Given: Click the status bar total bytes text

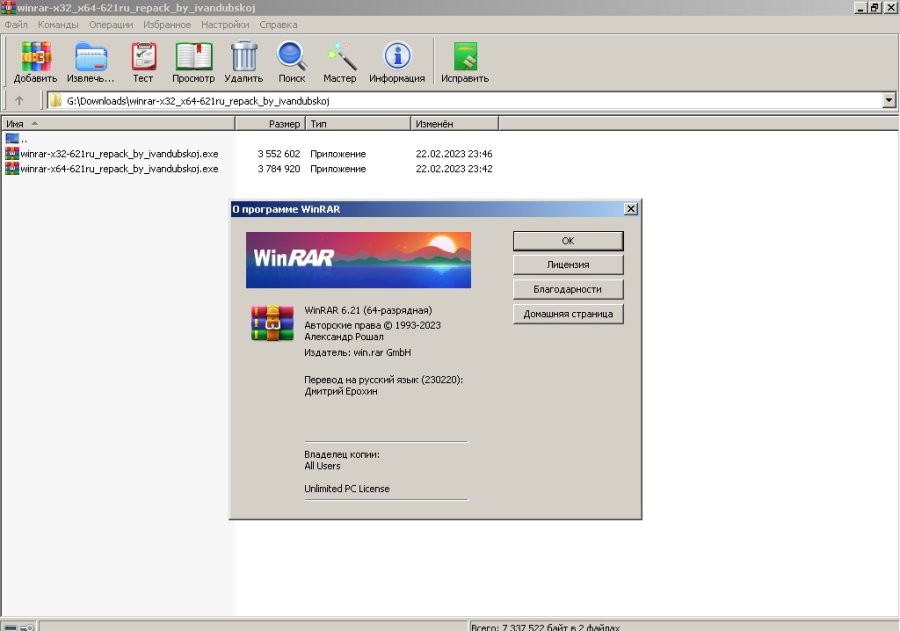Looking at the screenshot, I should (545, 627).
